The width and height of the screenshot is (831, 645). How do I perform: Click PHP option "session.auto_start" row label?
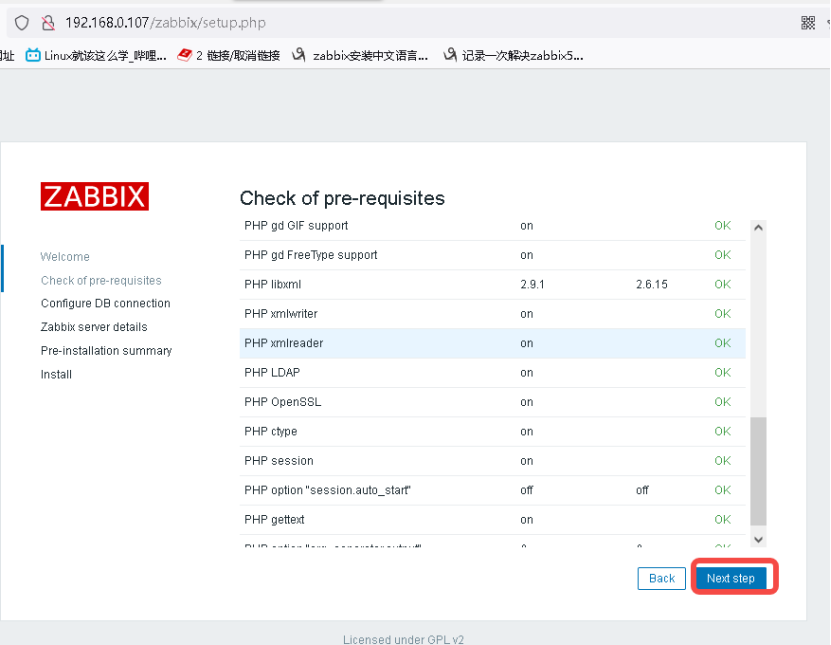pyautogui.click(x=328, y=490)
